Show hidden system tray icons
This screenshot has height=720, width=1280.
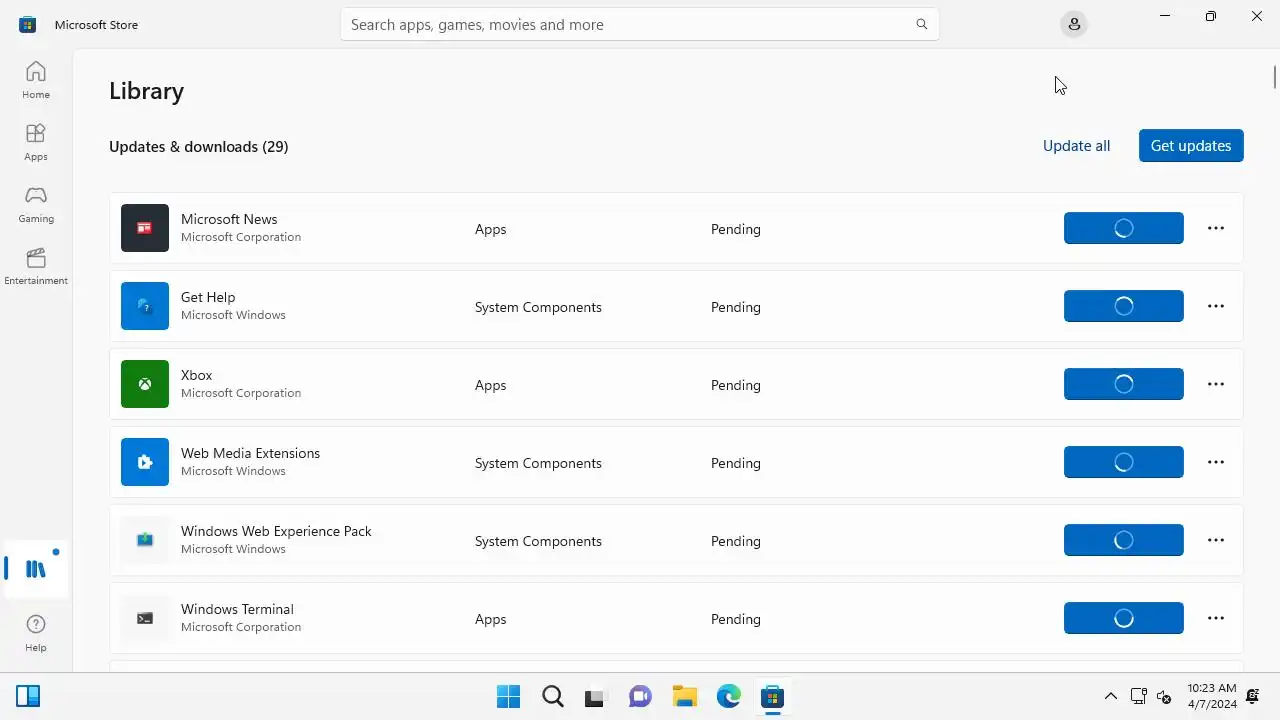pos(1110,696)
